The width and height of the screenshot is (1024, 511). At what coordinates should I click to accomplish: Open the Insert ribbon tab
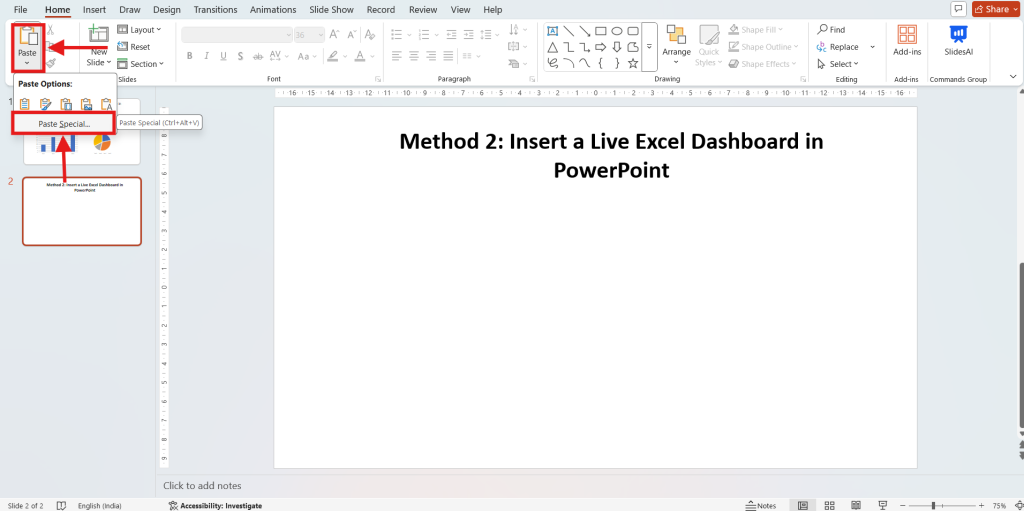coord(94,9)
